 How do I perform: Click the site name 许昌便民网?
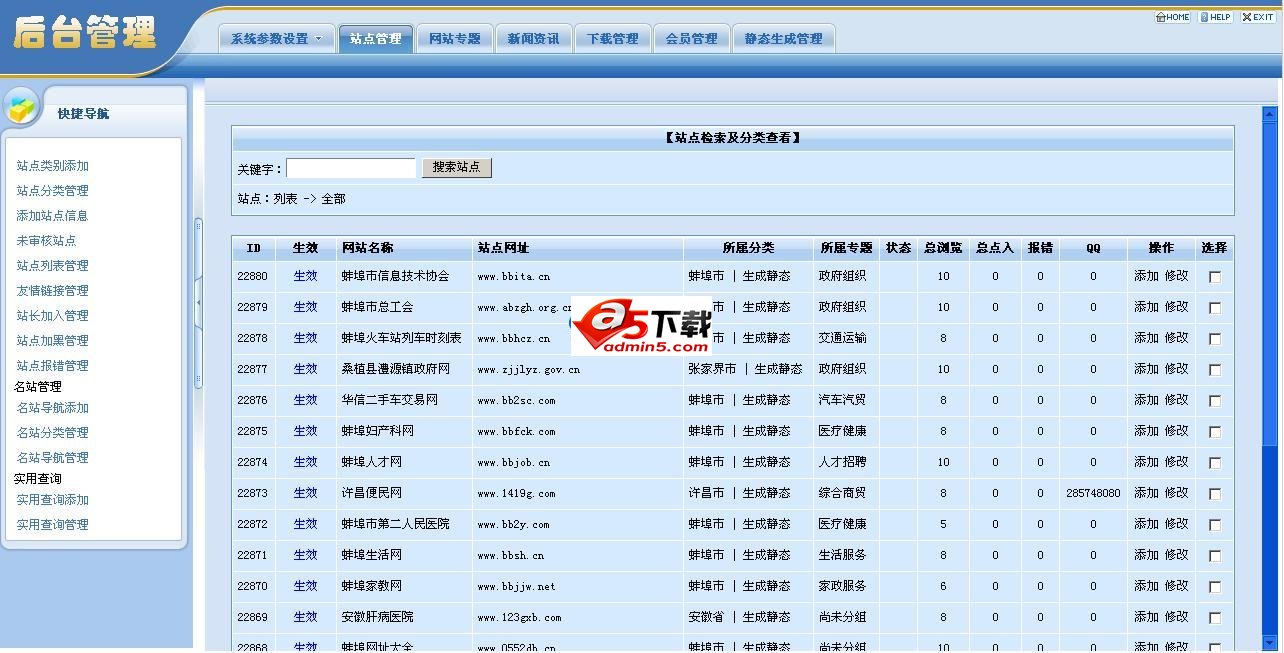pos(371,493)
